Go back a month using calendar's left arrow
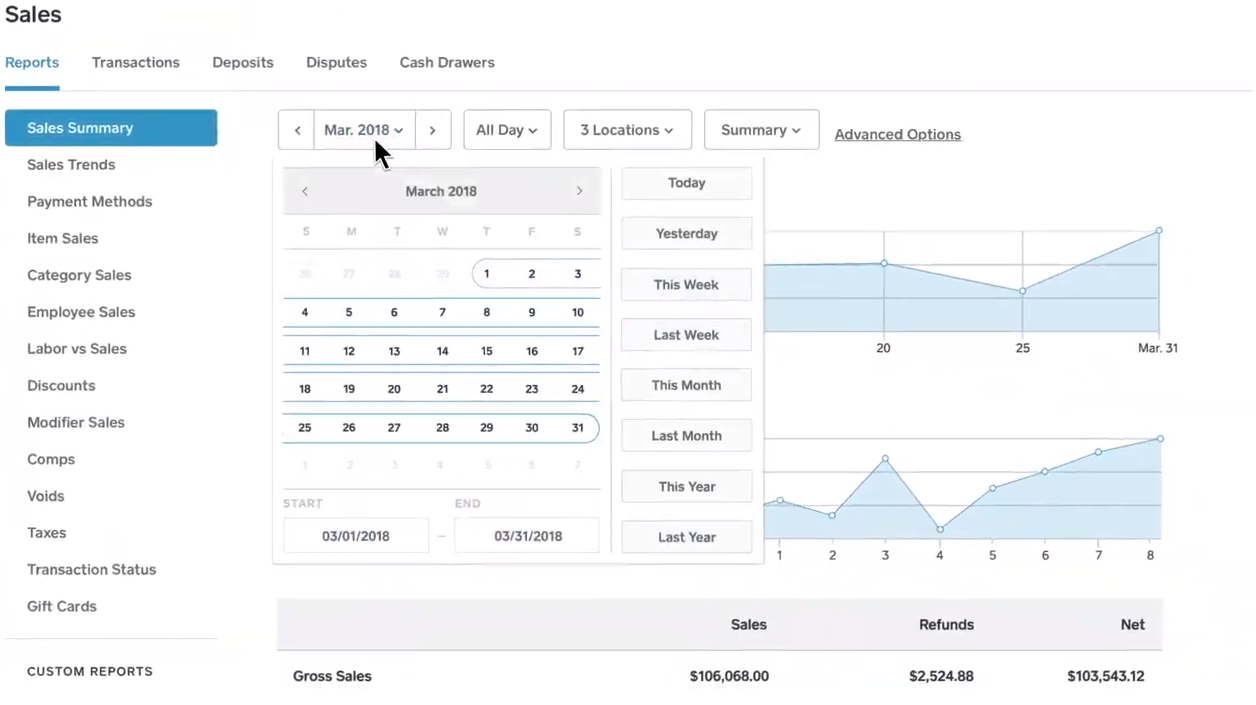1256x705 pixels. pyautogui.click(x=305, y=191)
